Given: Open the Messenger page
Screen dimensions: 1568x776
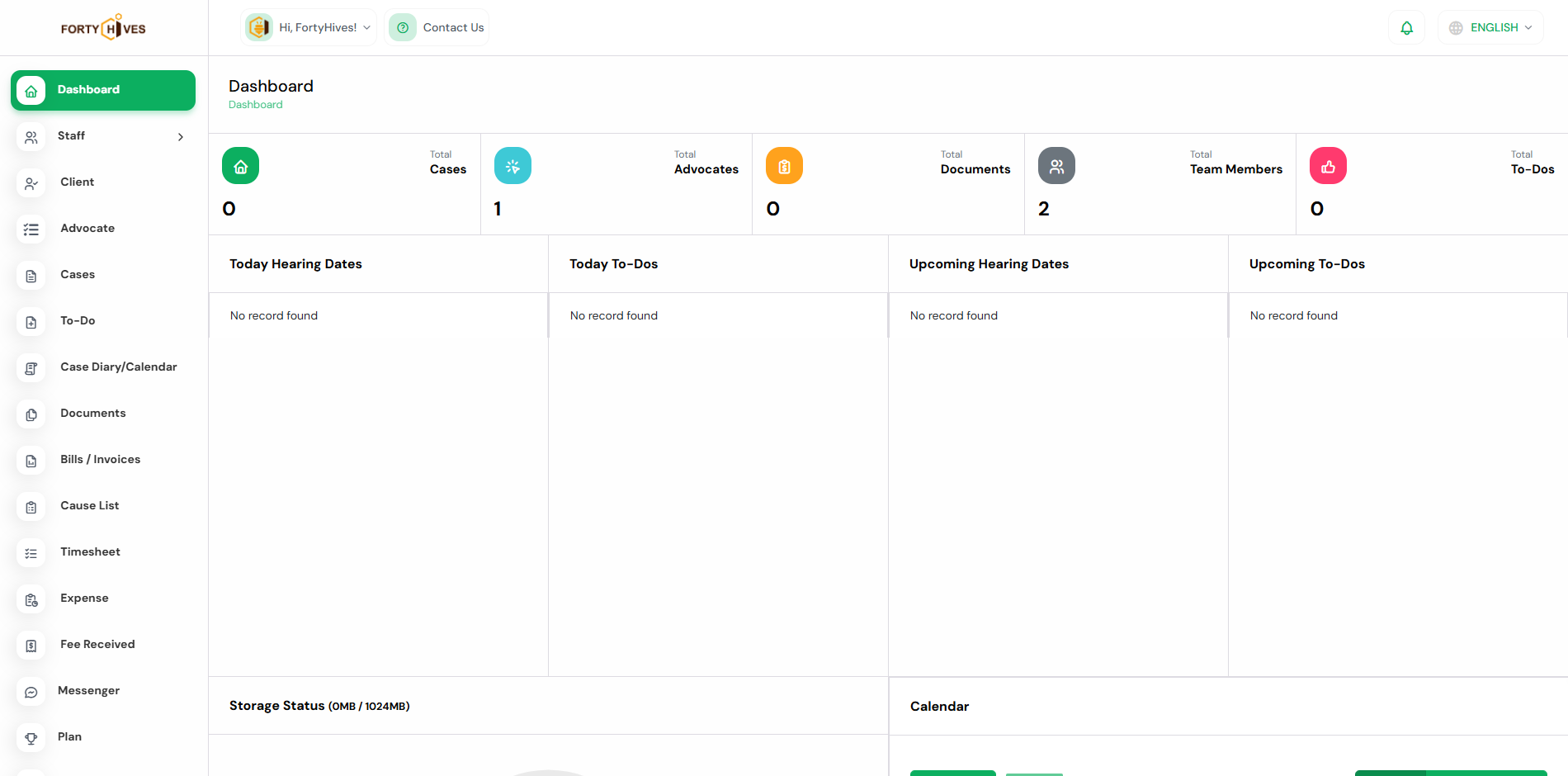Looking at the screenshot, I should 103,691.
